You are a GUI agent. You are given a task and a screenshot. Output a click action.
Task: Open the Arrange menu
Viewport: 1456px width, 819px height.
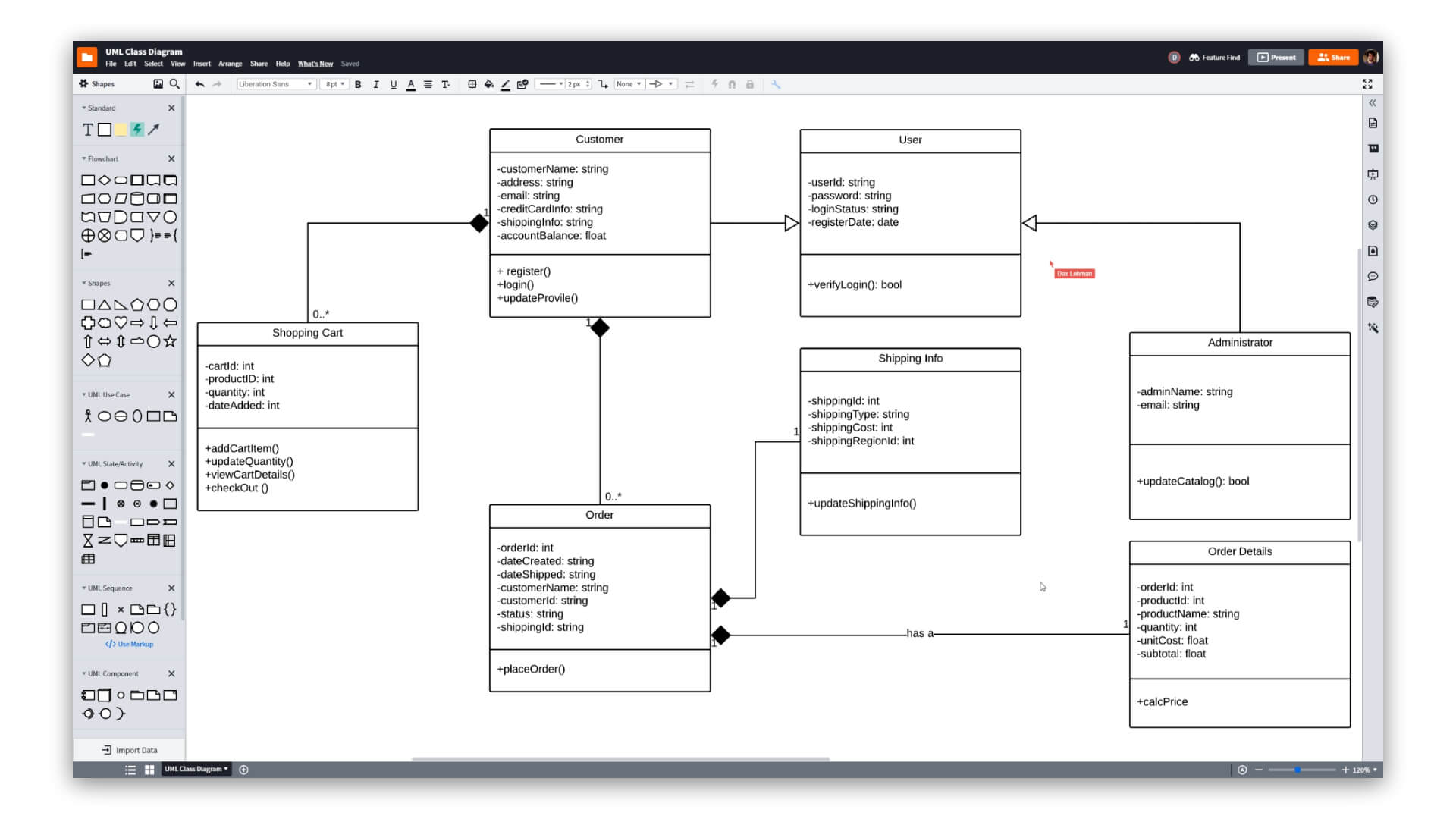coord(230,64)
